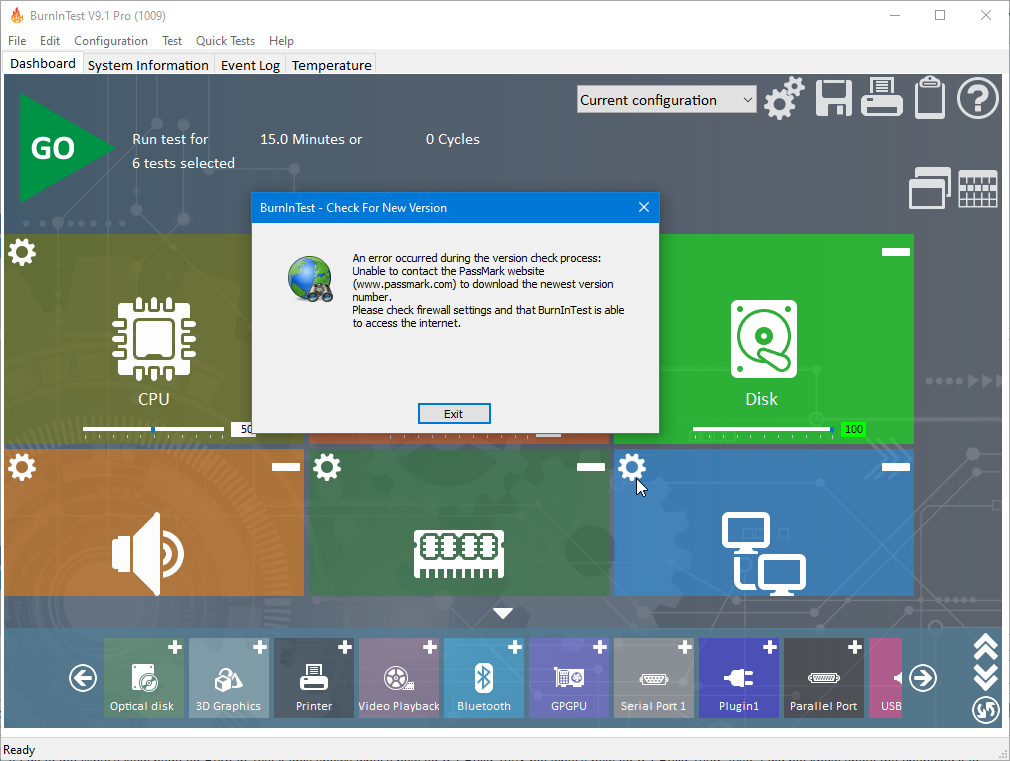Click the Bluetooth symbol icon
The height and width of the screenshot is (761, 1010).
[x=484, y=678]
